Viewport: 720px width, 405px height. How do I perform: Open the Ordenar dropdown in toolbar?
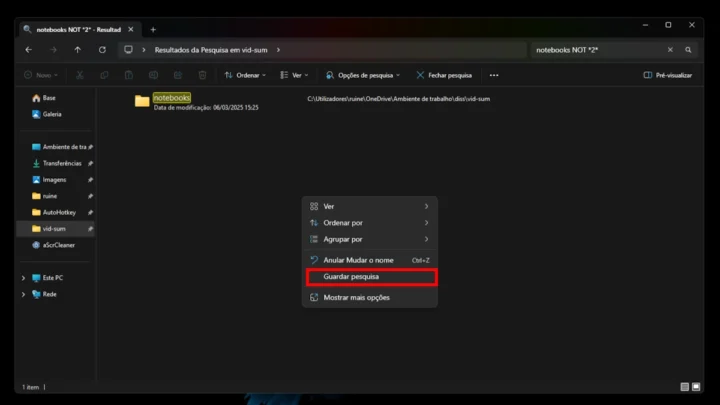coord(245,75)
